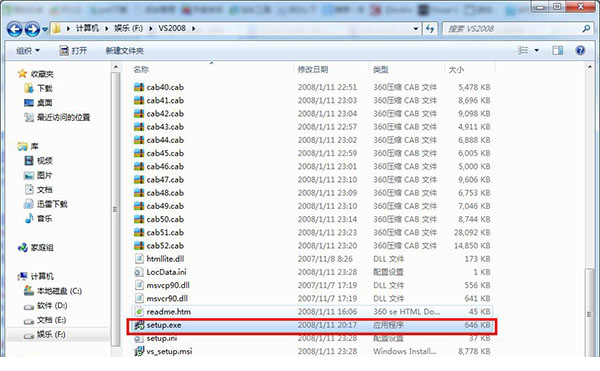Open the view options dropdown arrow
Screen dimensions: 600x371
click(536, 50)
